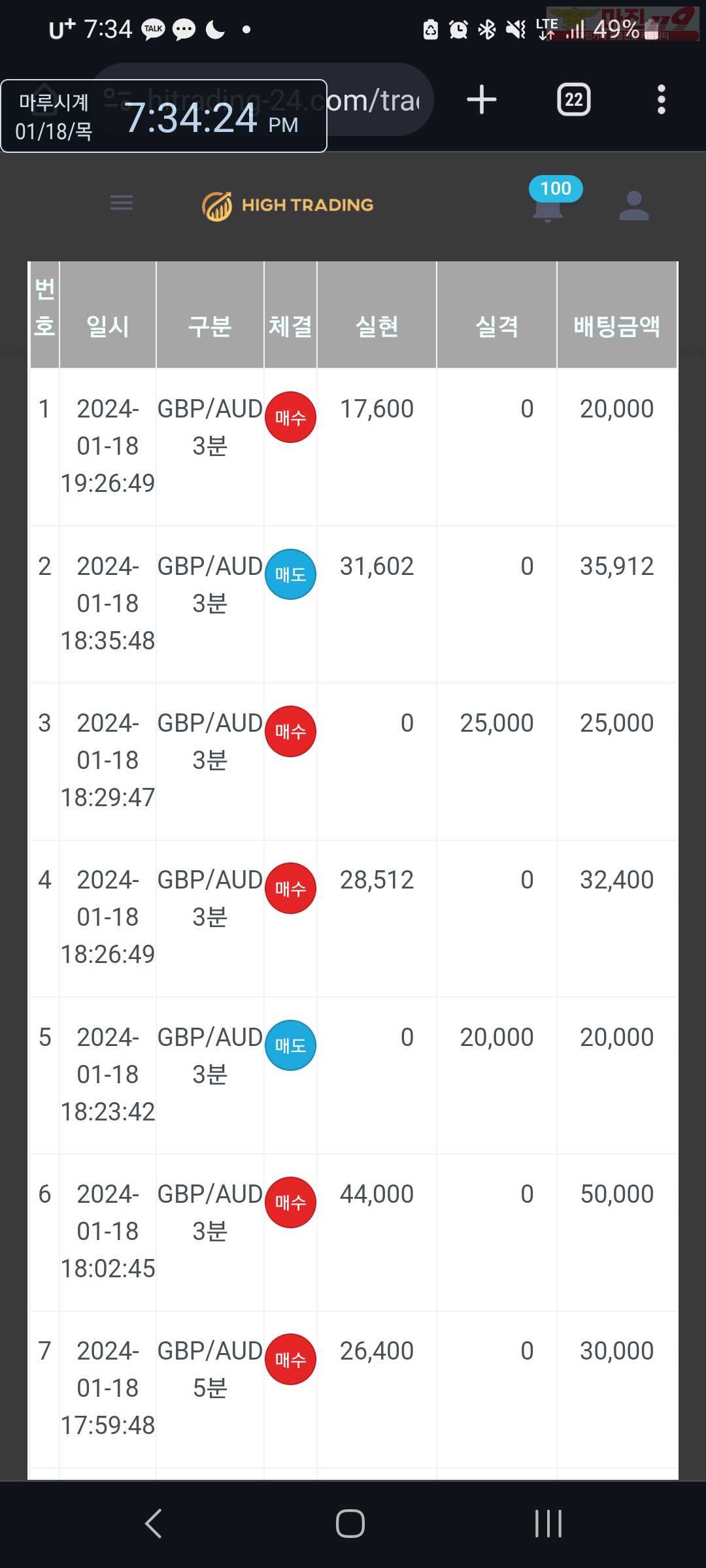Tap the floating 마루시계 clock widget
The height and width of the screenshot is (1568, 706).
[163, 116]
